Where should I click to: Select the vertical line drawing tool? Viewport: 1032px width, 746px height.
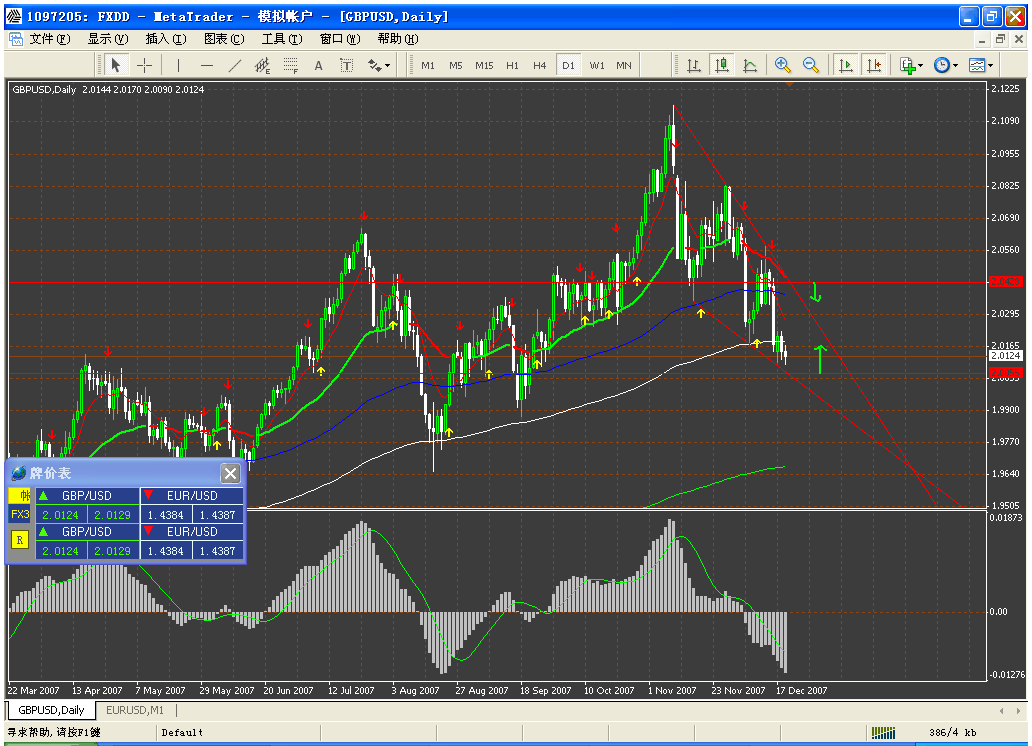tap(178, 65)
